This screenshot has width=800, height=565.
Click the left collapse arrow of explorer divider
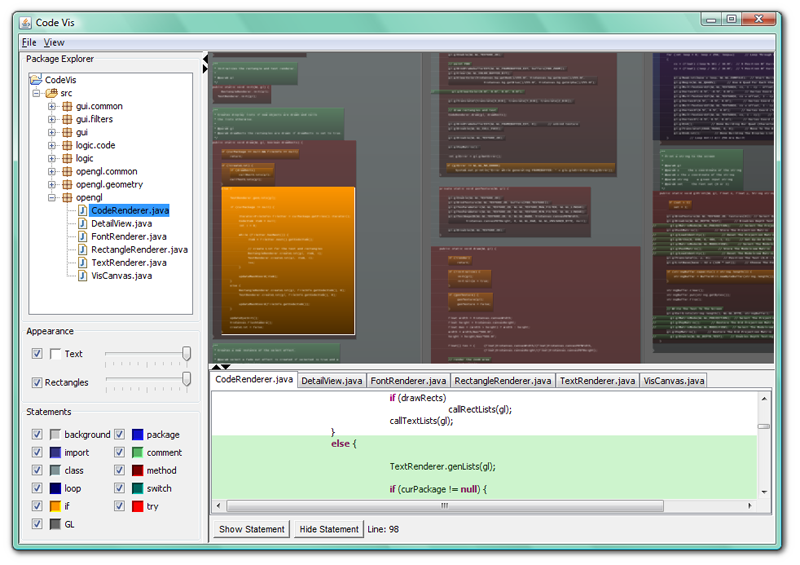click(205, 58)
